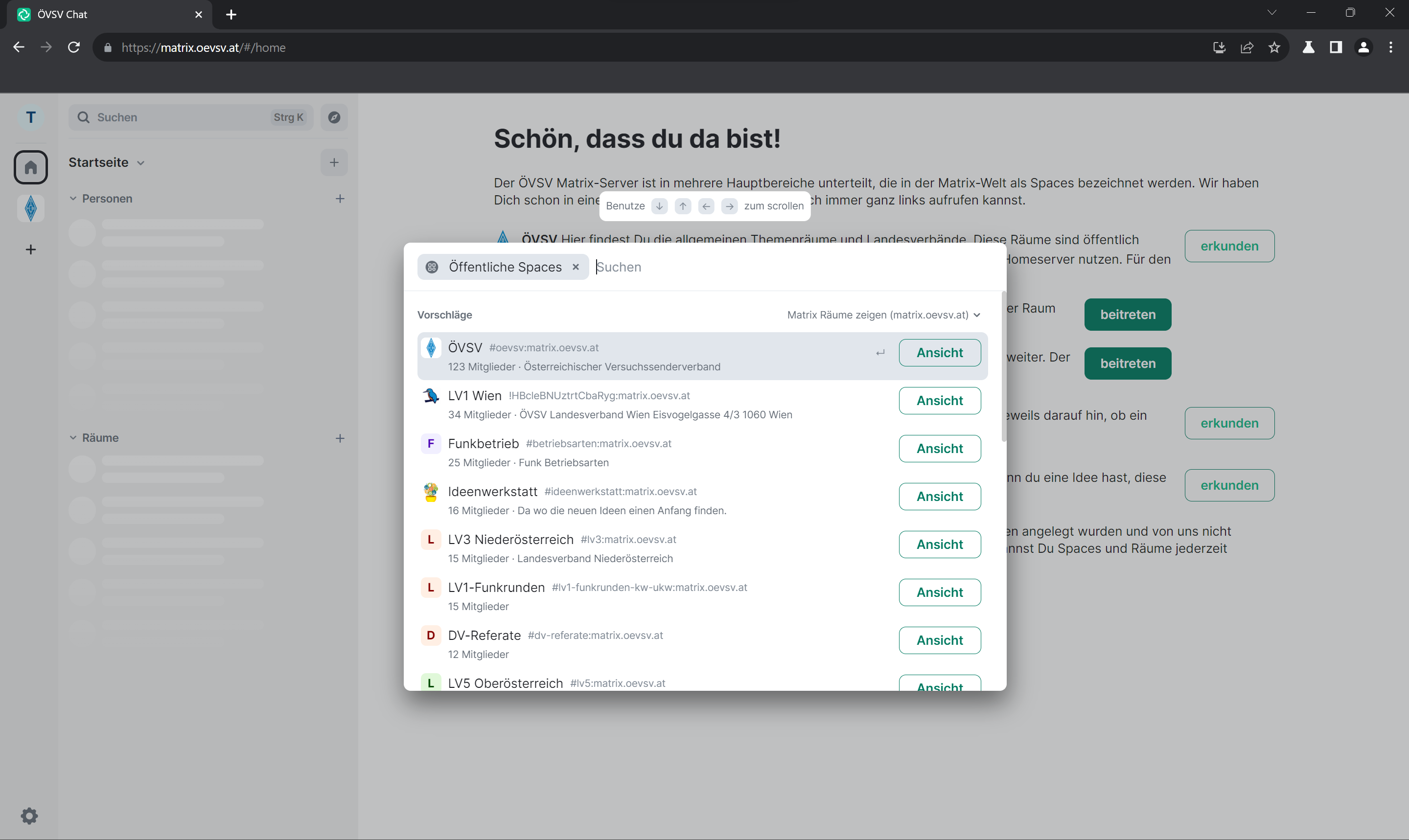Click the first erkunden button for ÖVSV
Viewport: 1409px width, 840px height.
pyautogui.click(x=1229, y=246)
